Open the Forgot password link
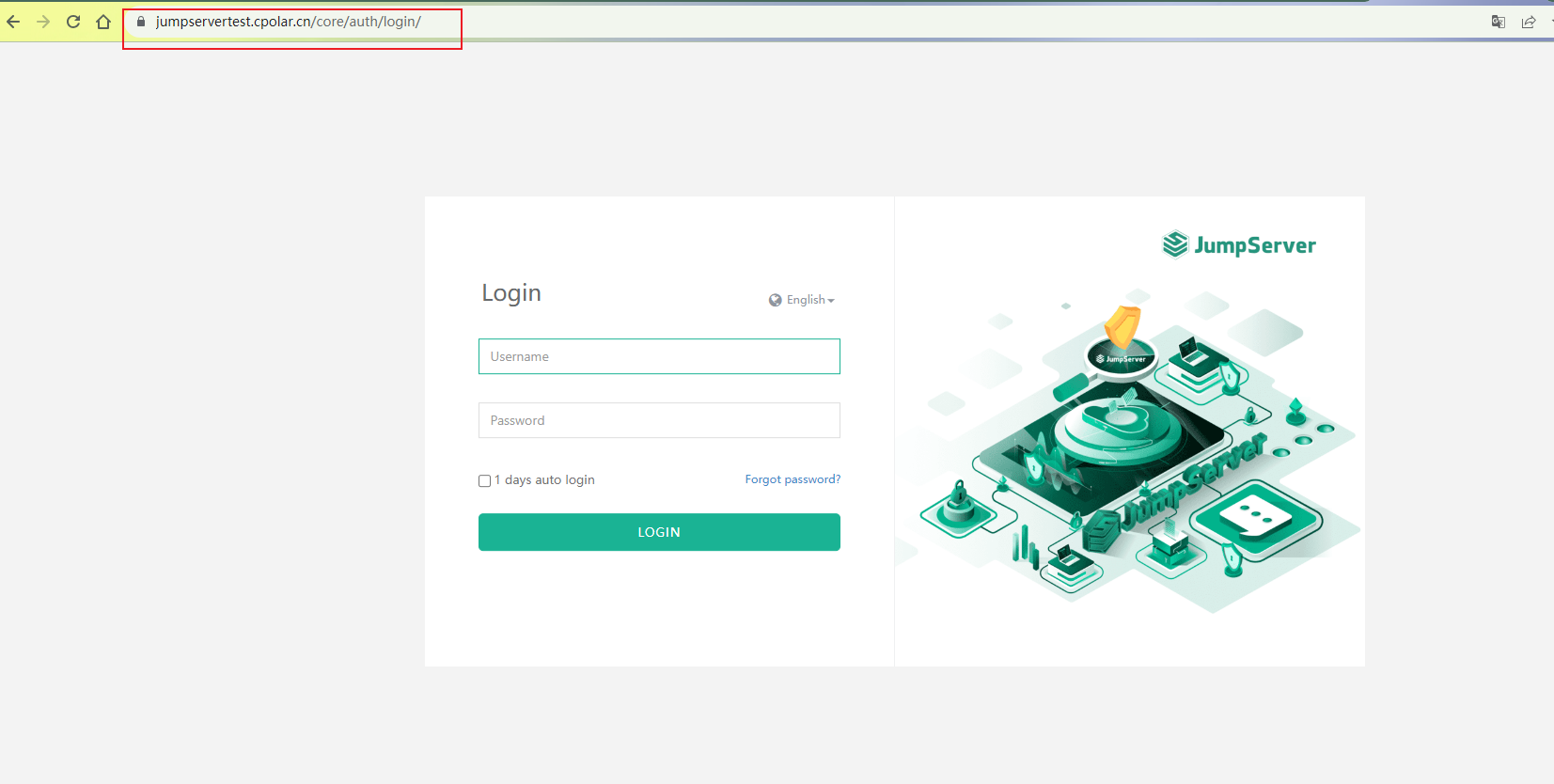1554x784 pixels. tap(793, 479)
